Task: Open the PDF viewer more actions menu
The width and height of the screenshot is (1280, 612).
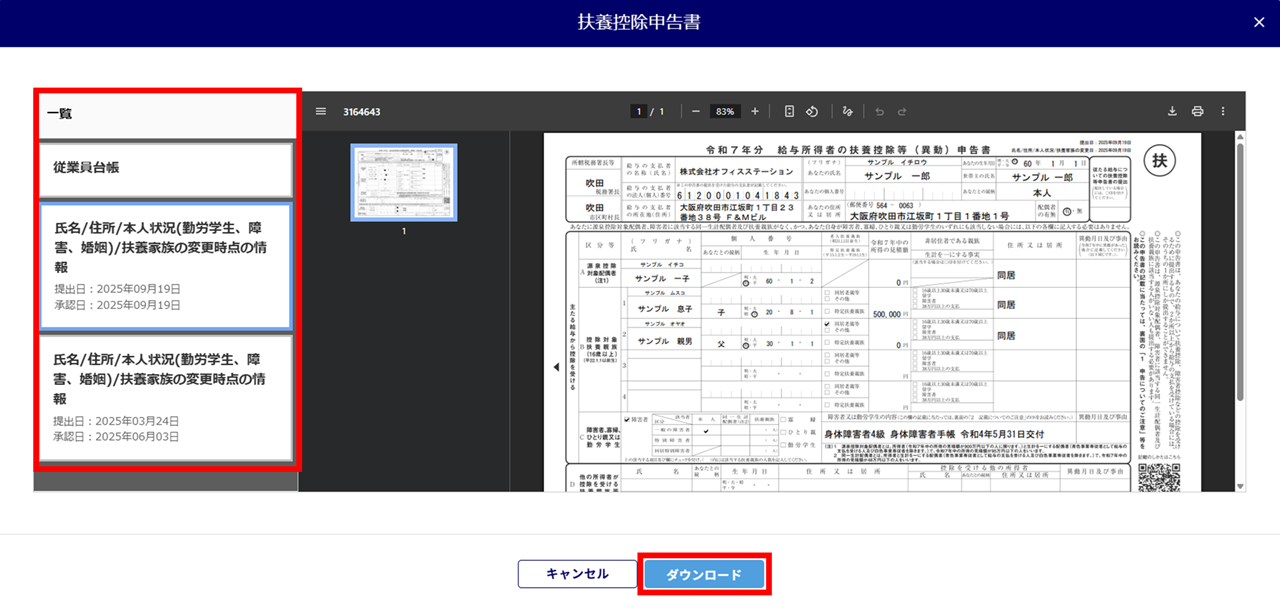Action: pyautogui.click(x=1222, y=111)
